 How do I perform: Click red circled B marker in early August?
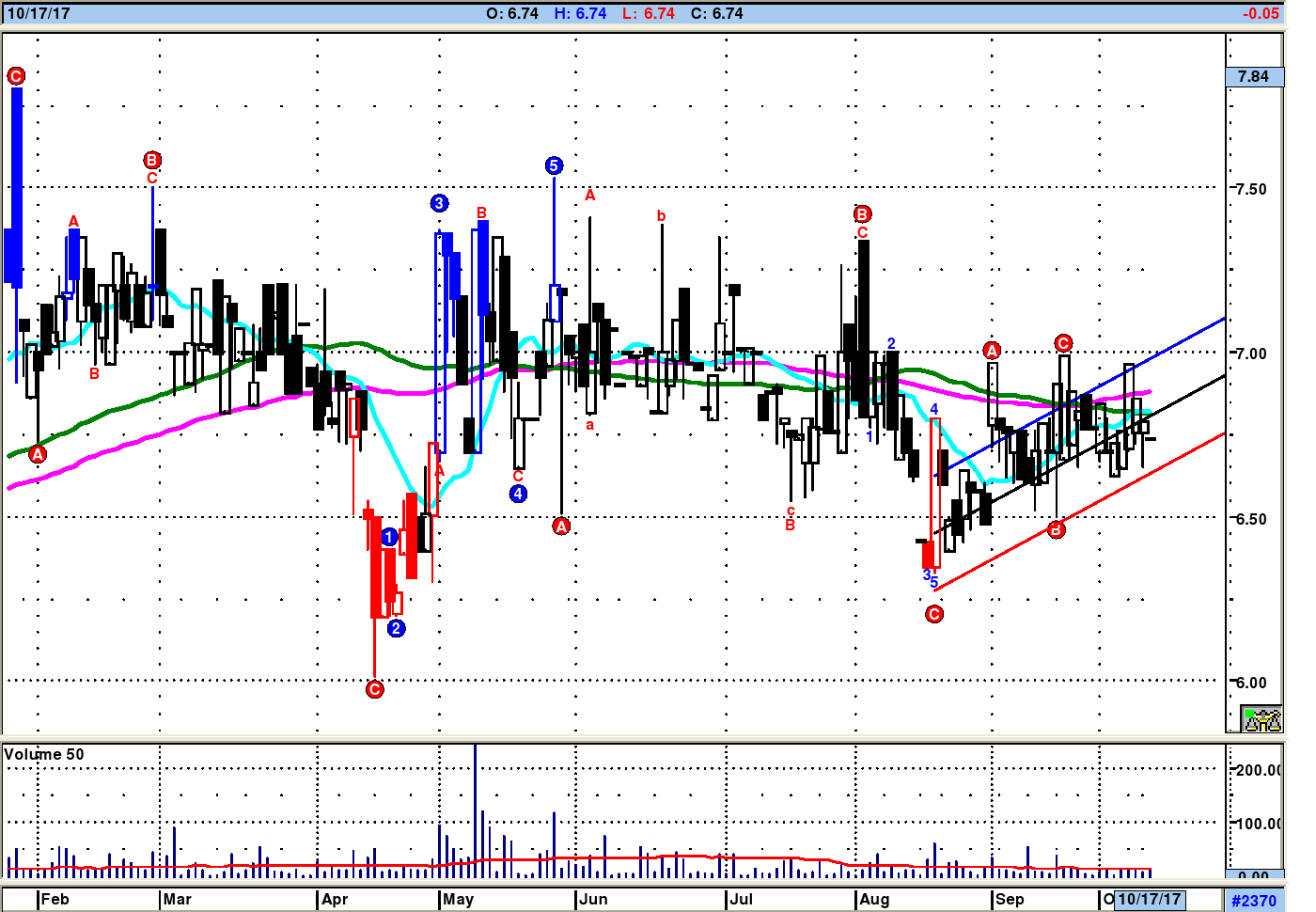pos(862,214)
